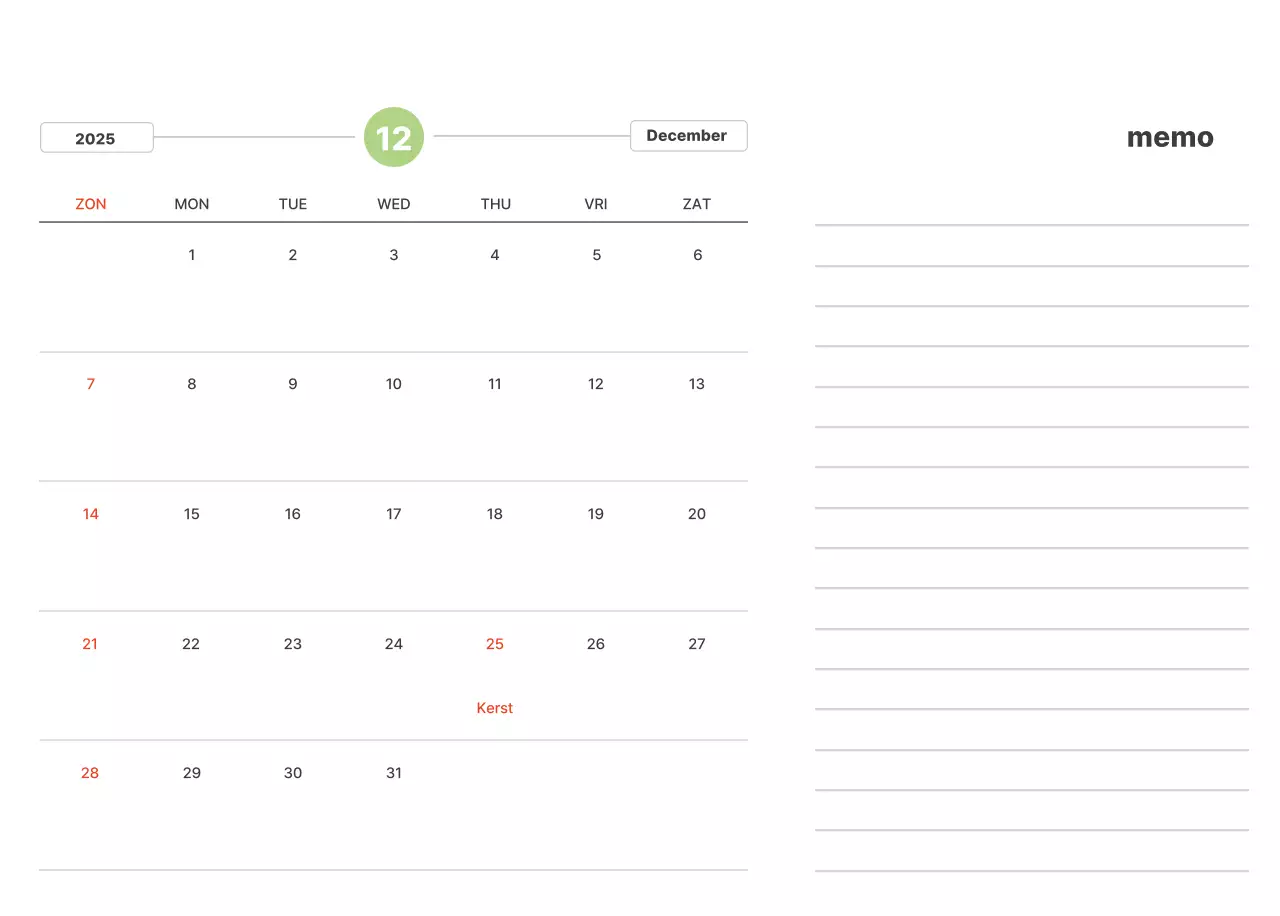Screen dimensions: 1280x916
Task: Click the green 12 month circle
Action: coord(394,137)
